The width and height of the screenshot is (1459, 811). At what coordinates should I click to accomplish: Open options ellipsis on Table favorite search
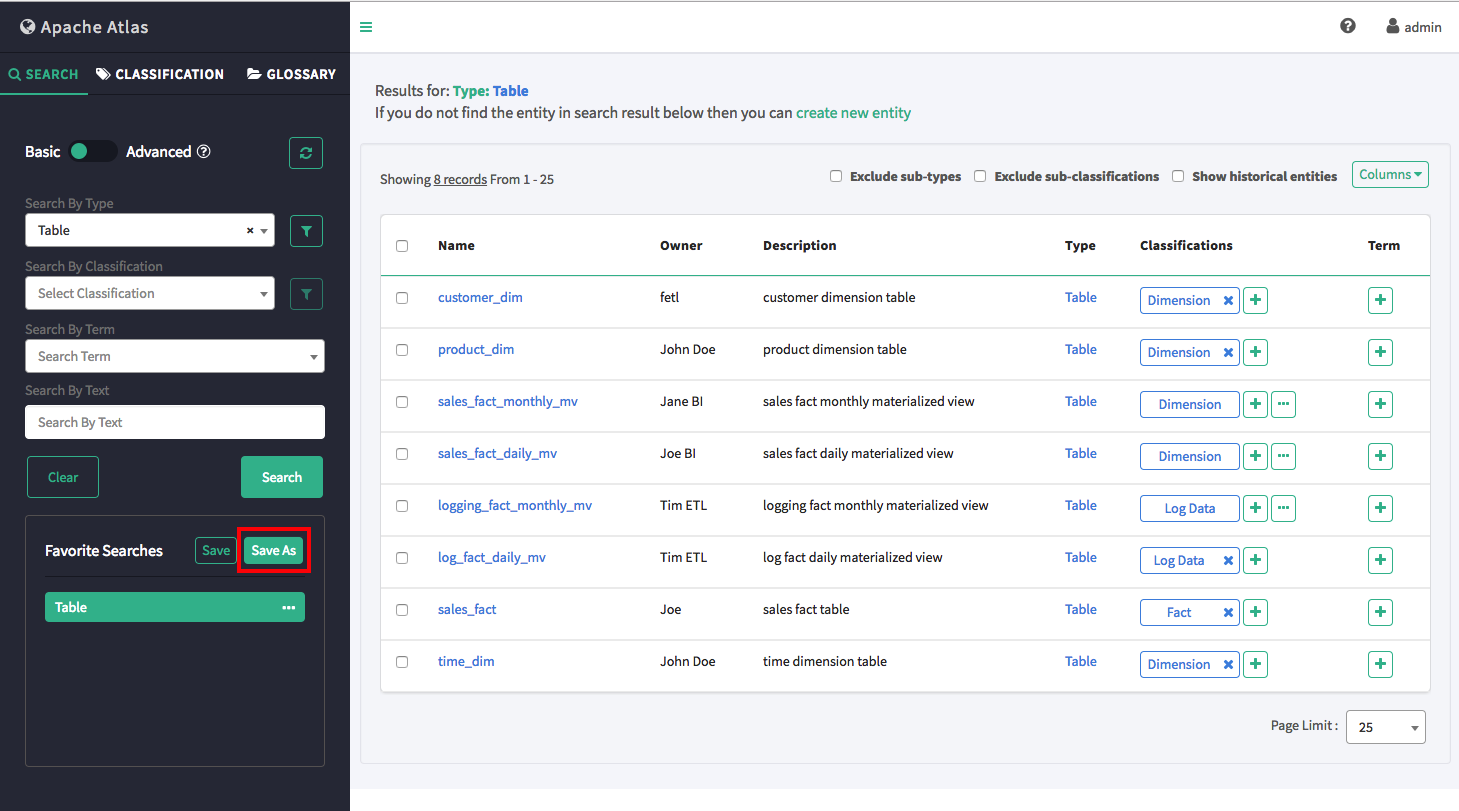[289, 608]
